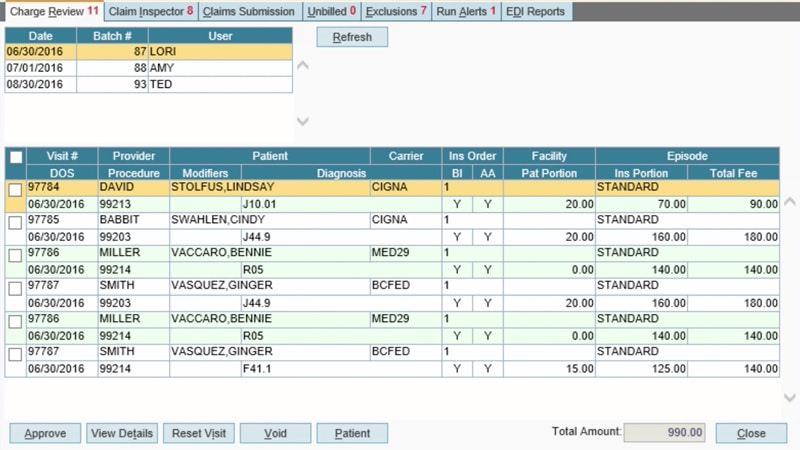Click the Reset Visit button

[198, 433]
